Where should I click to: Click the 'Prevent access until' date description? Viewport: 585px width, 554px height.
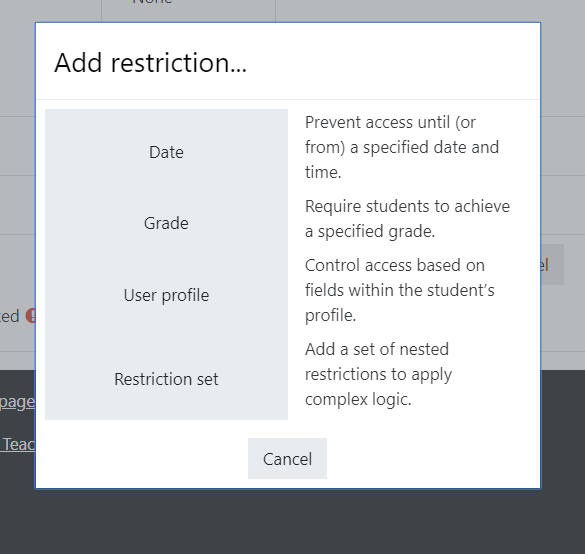click(402, 147)
